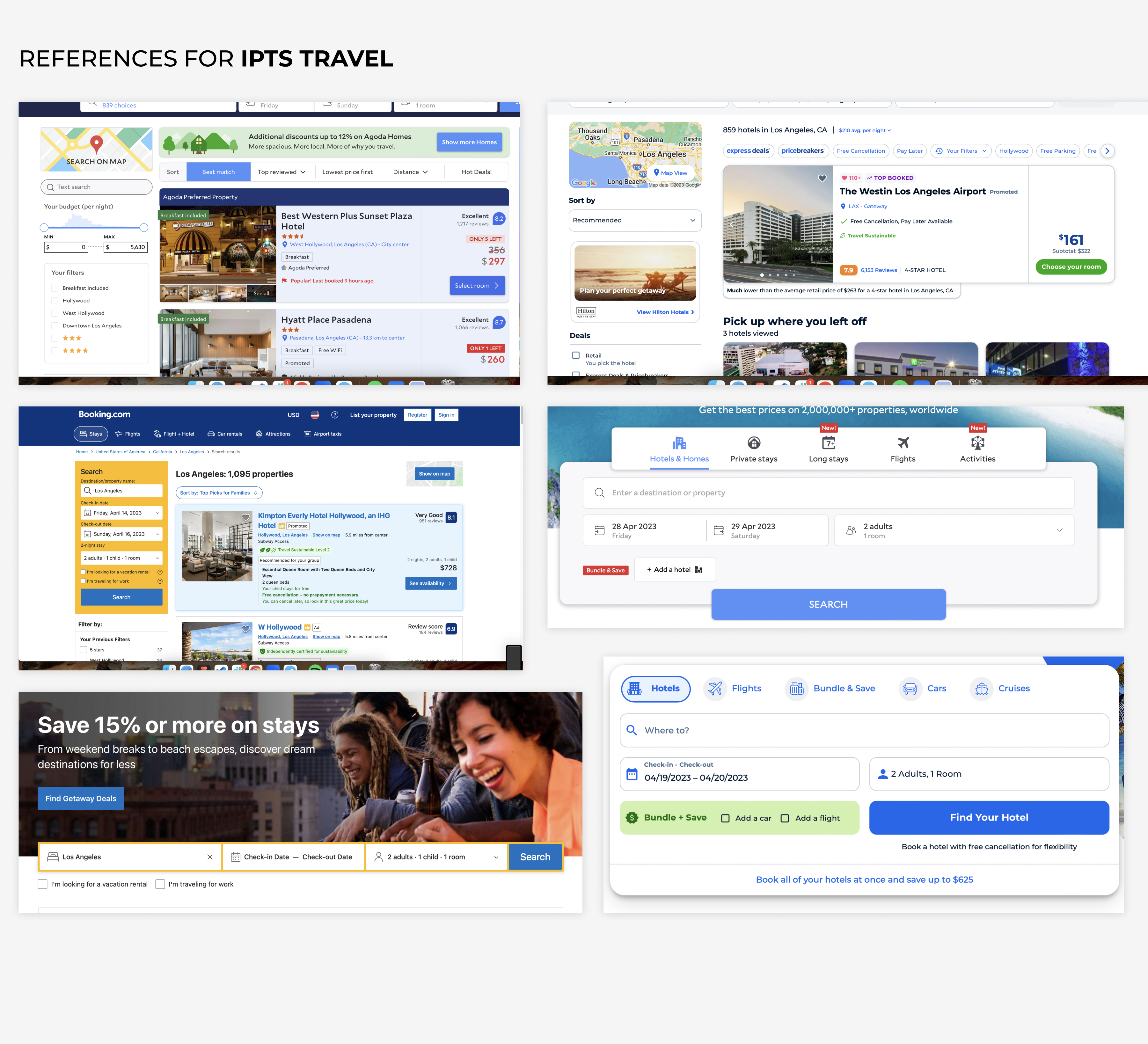Open the 2 adults 1 room guest dropdown
Viewport: 1148px width, 1044px height.
[954, 530]
